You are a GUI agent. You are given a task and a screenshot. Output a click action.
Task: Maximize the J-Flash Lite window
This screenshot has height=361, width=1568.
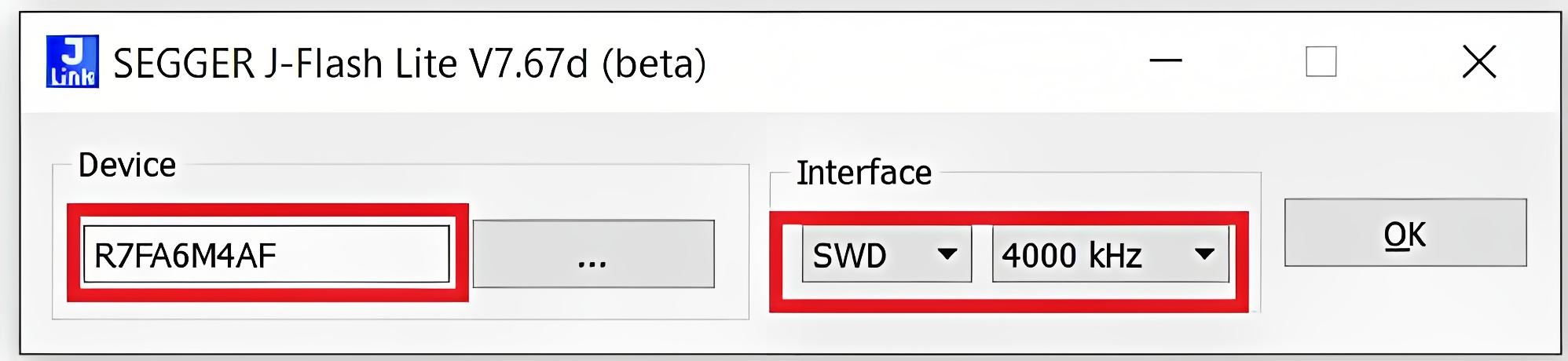tap(1321, 61)
